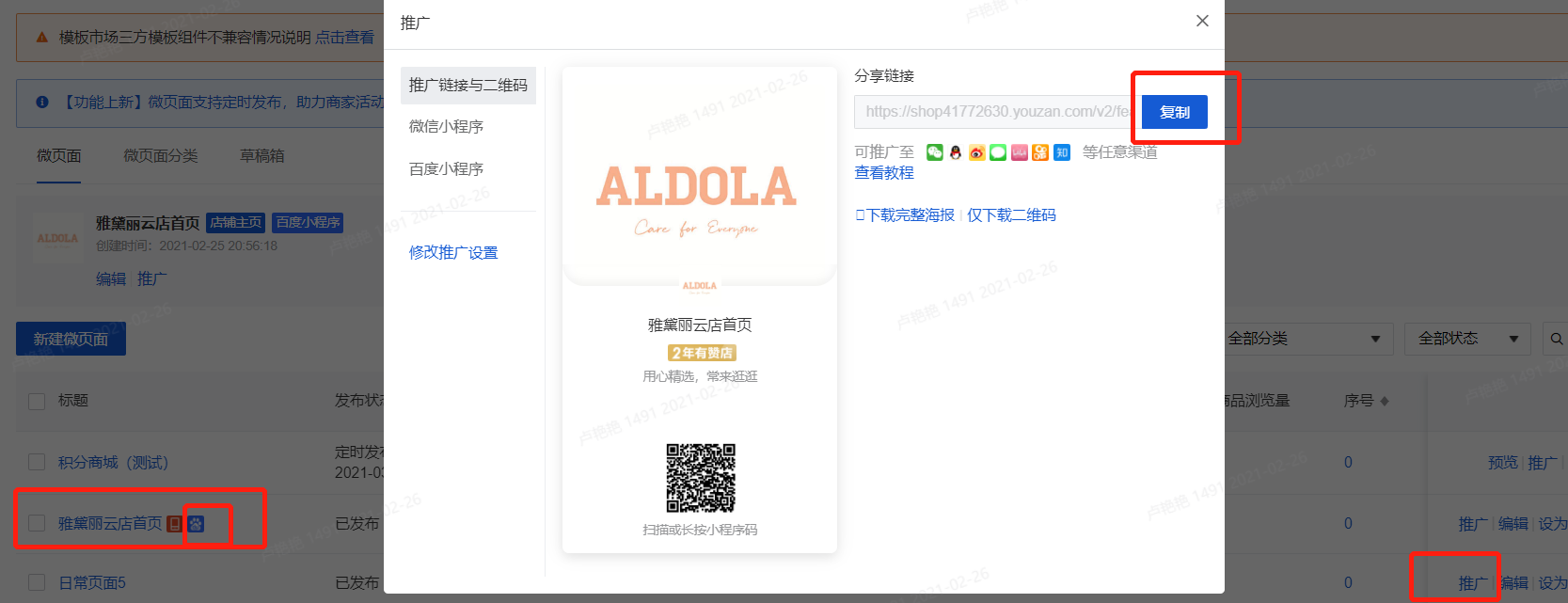This screenshot has width=1568, height=603.
Task: Sort by the 序号 column arrow
Action: (x=1385, y=401)
